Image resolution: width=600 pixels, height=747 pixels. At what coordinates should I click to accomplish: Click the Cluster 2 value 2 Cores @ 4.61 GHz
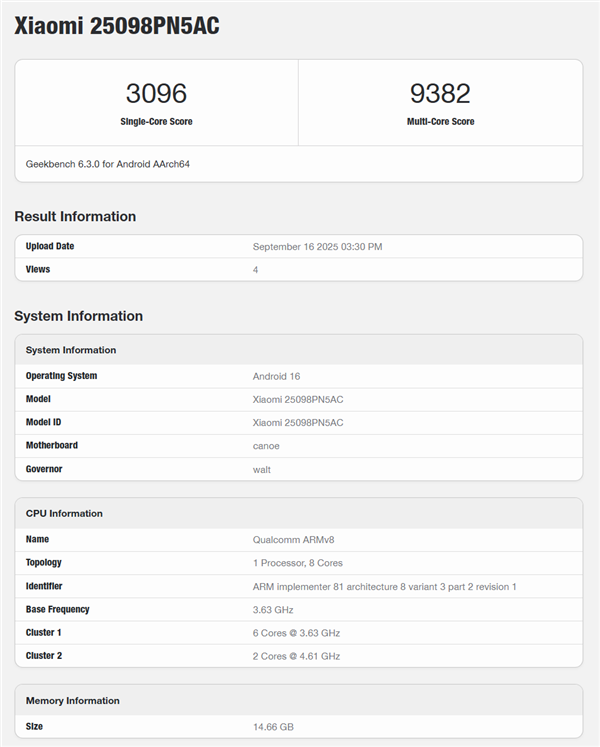296,656
